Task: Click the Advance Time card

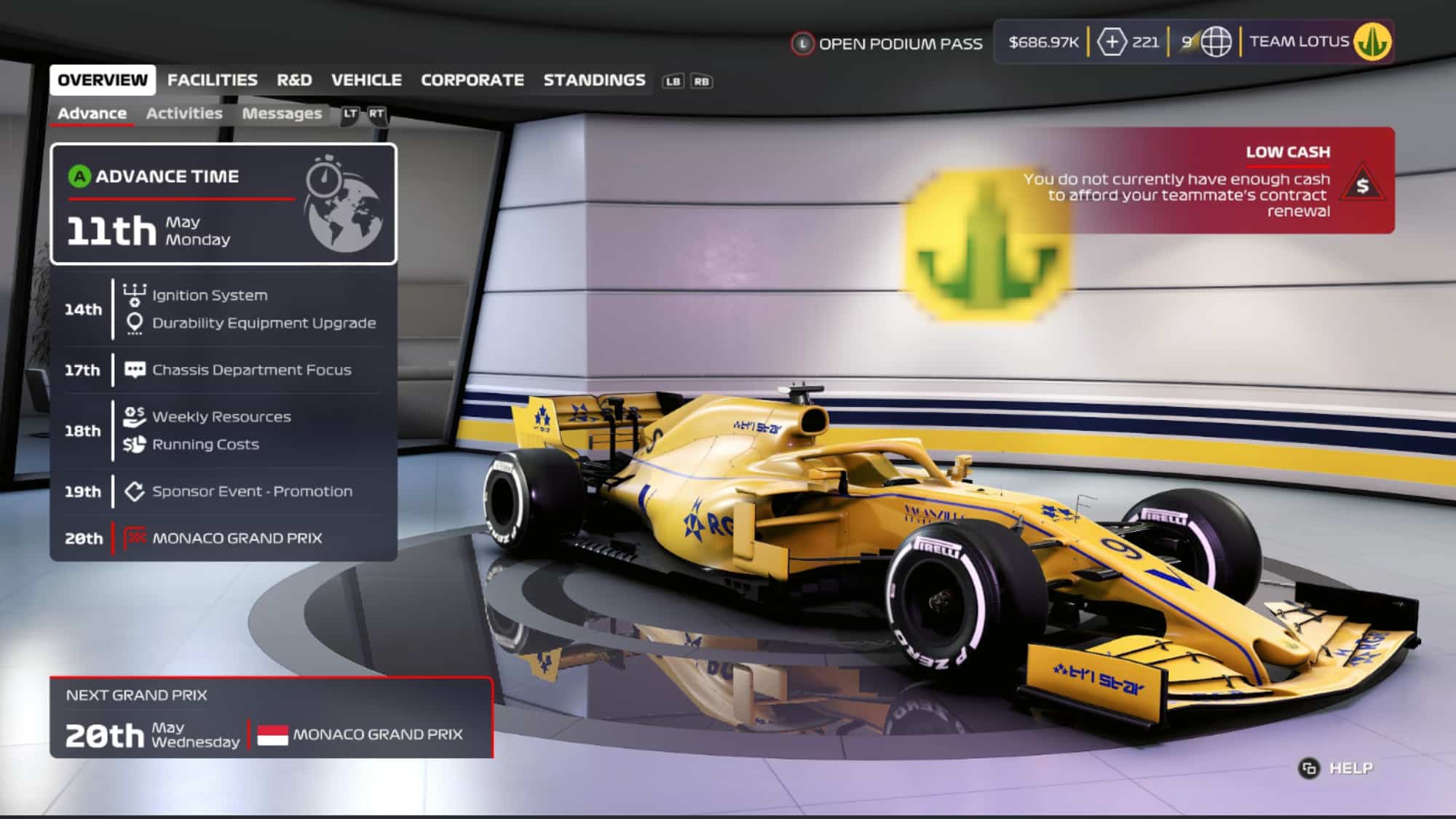Action: pyautogui.click(x=223, y=204)
